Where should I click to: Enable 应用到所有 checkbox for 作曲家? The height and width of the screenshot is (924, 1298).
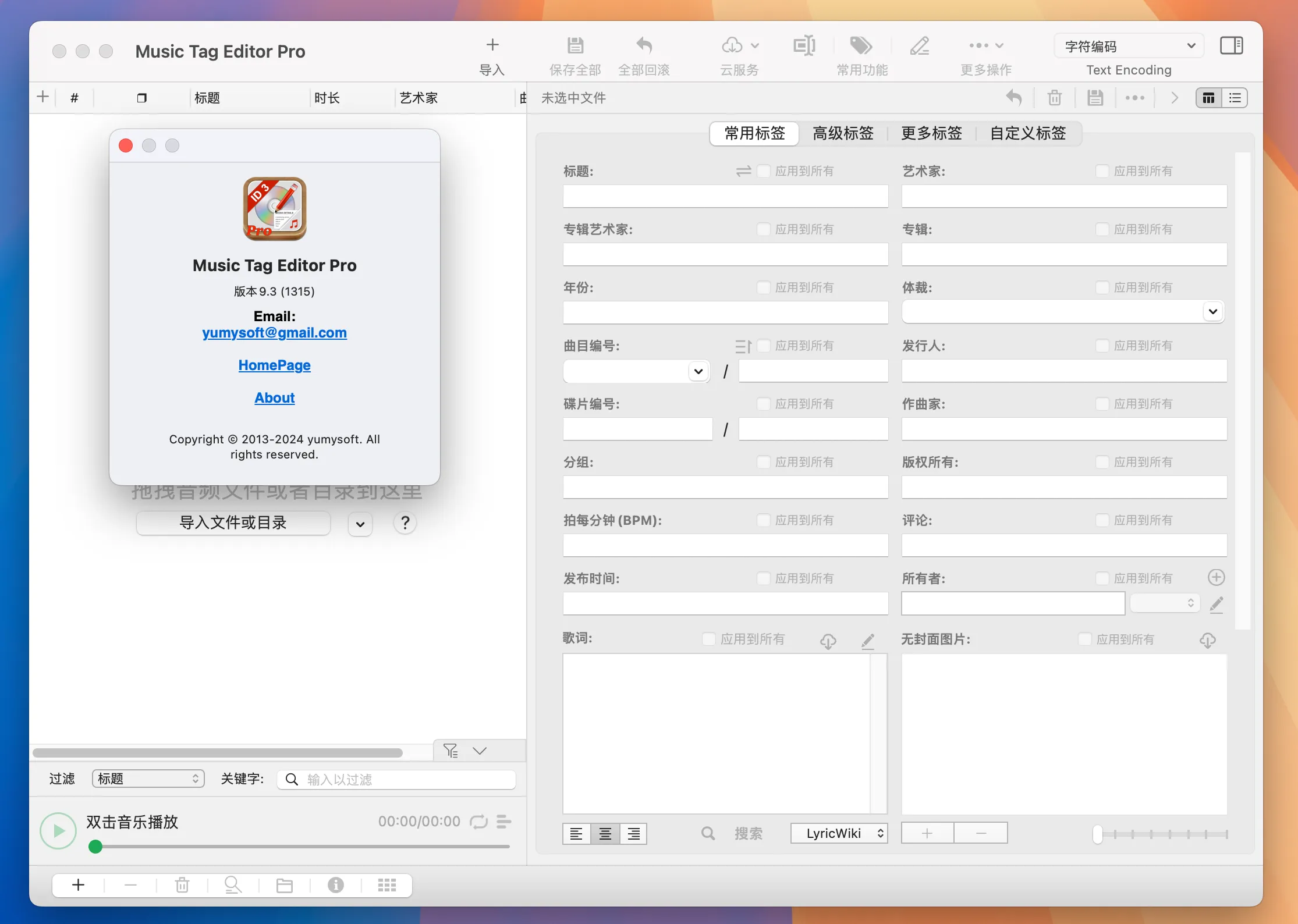(x=1102, y=403)
